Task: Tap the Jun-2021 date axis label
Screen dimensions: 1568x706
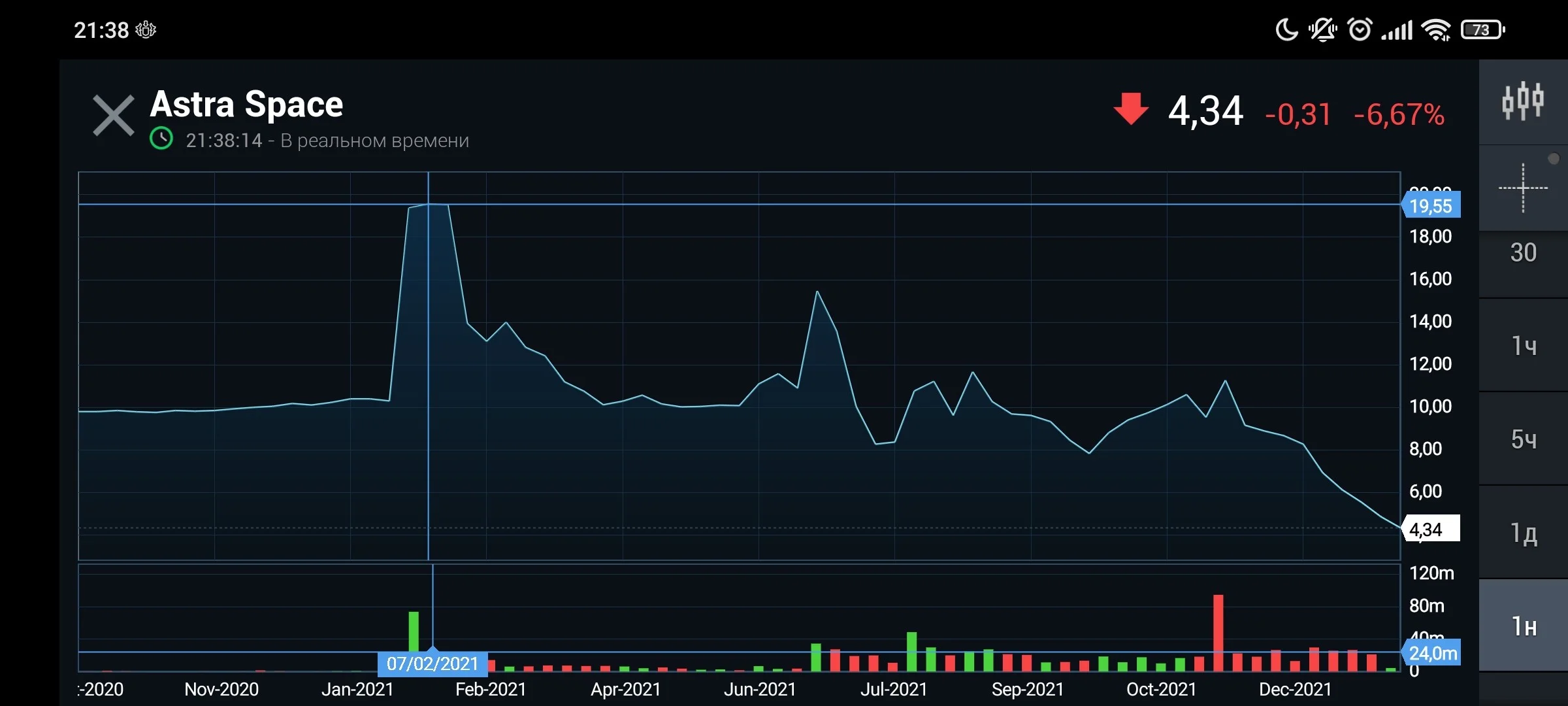Action: click(x=760, y=689)
